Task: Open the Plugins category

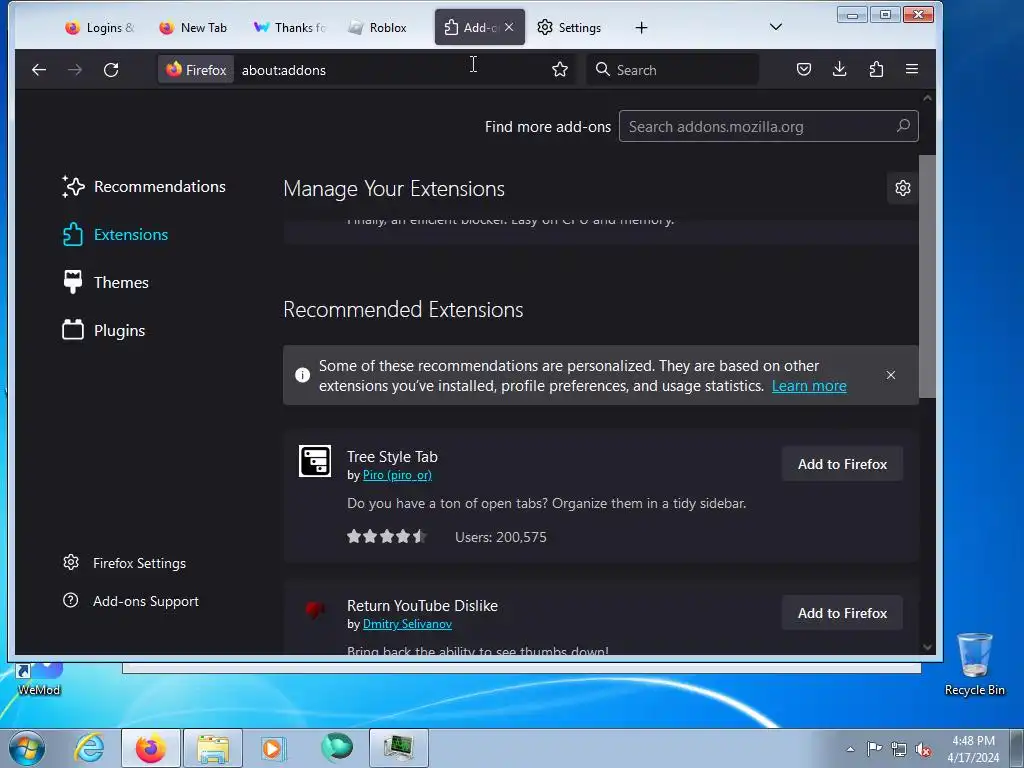Action: (104, 330)
